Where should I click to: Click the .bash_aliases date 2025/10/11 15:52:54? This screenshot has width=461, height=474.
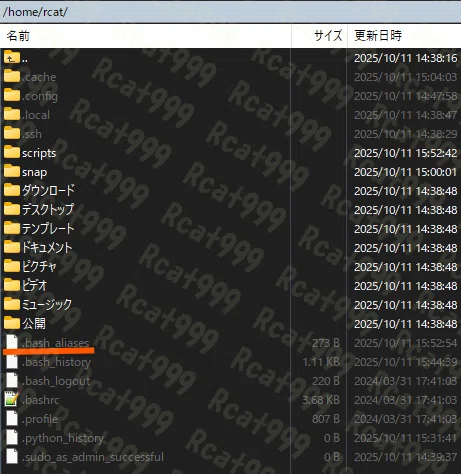(x=406, y=343)
